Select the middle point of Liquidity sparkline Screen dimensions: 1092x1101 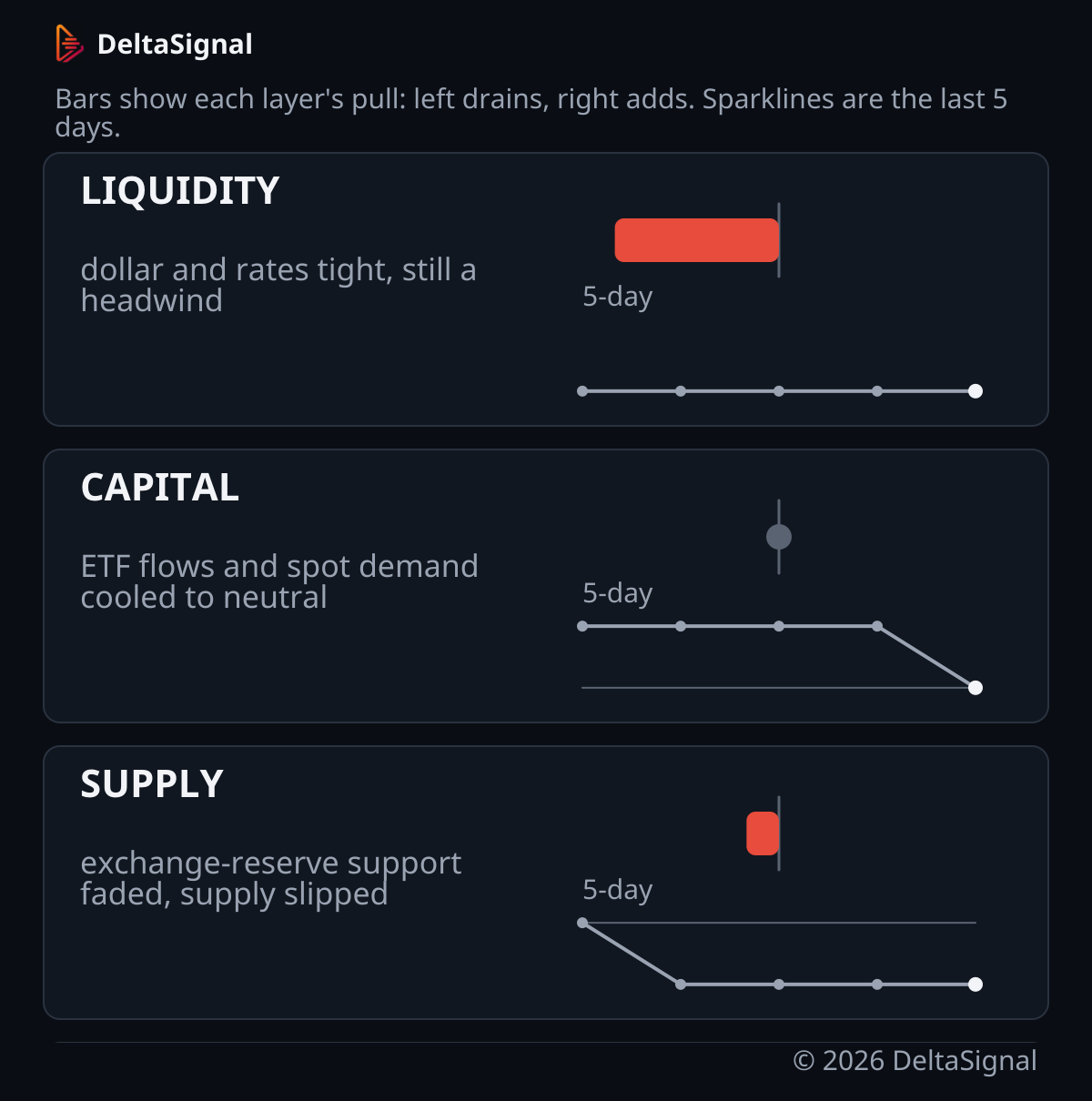click(779, 391)
